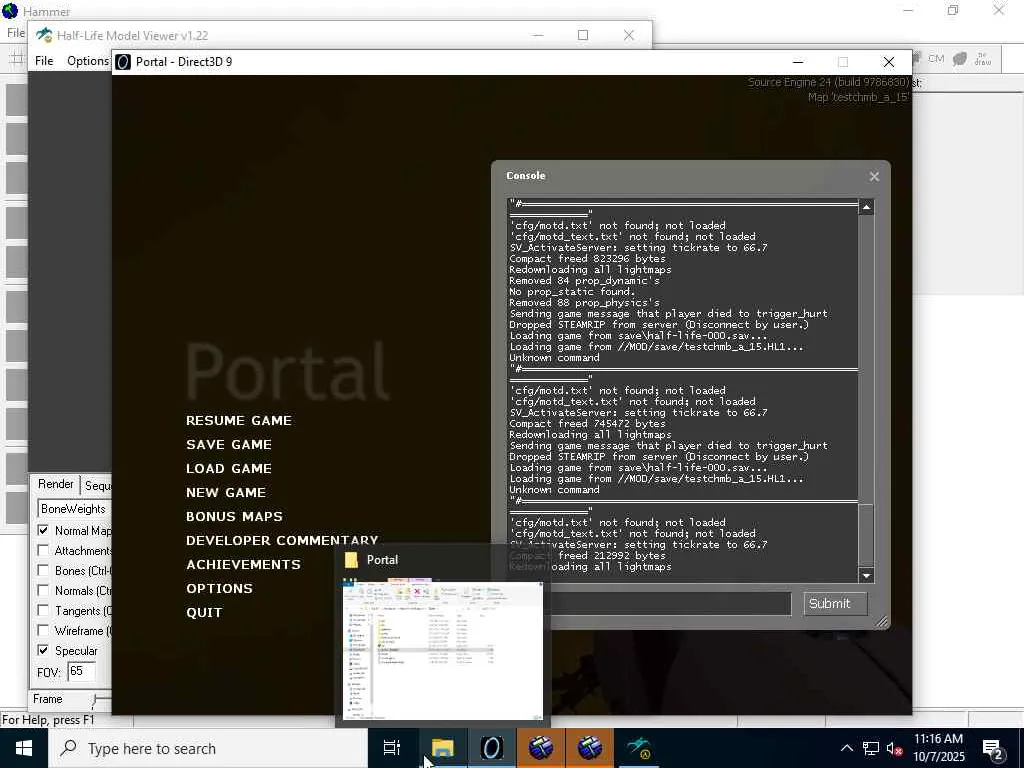Screen dimensions: 1024x768
Task: Enable the Tangents checkbox
Action: click(x=43, y=611)
